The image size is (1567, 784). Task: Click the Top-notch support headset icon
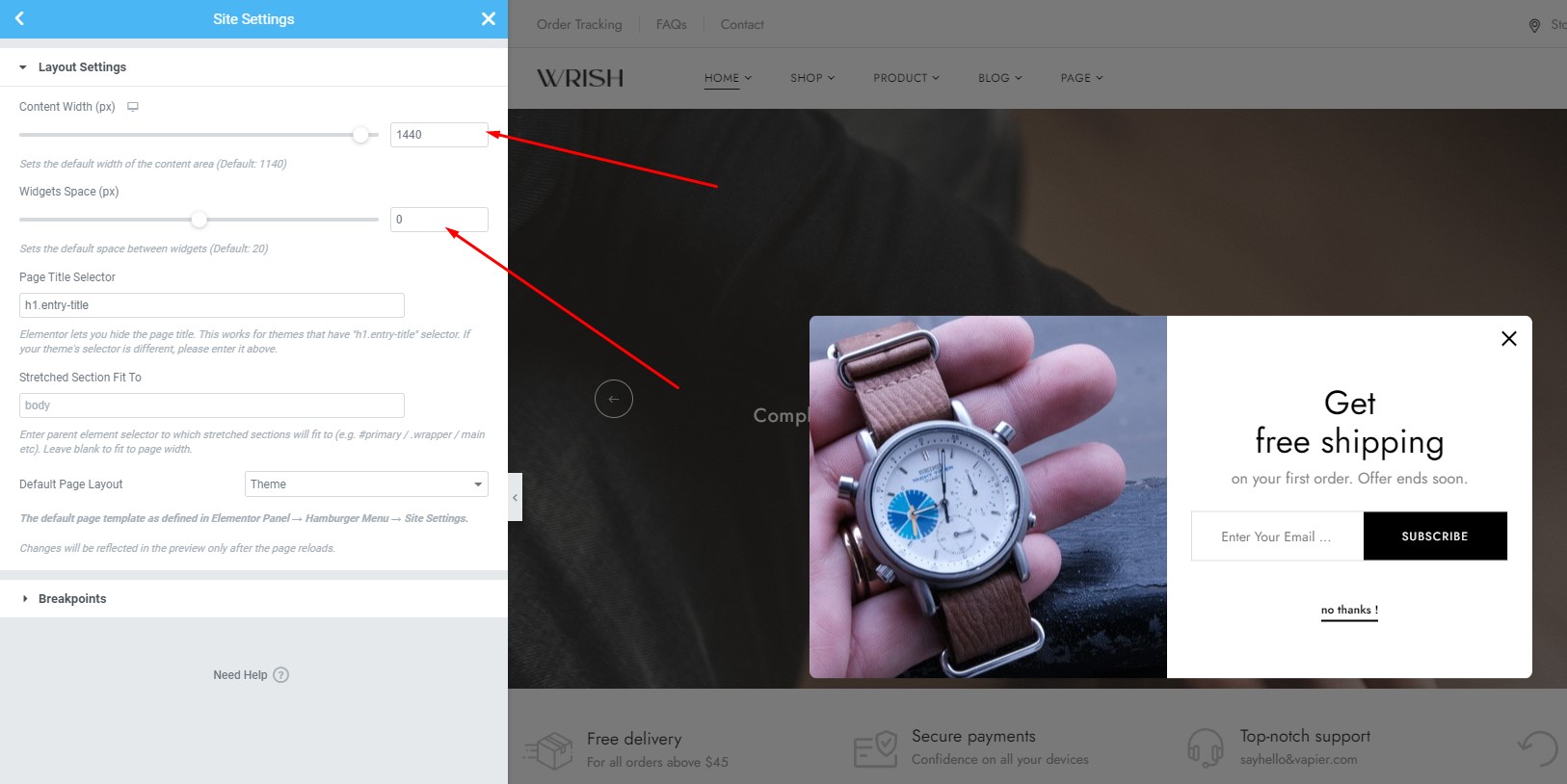tap(1206, 747)
